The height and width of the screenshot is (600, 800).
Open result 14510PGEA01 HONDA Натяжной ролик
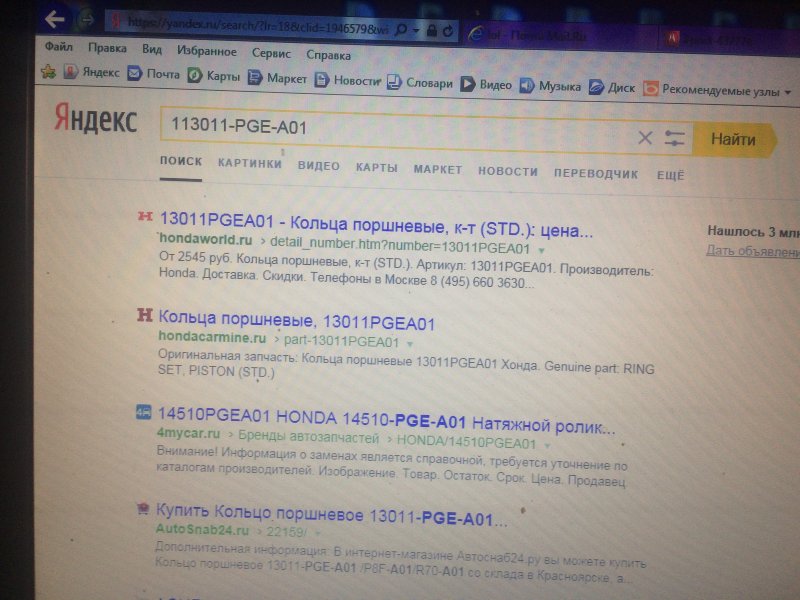click(386, 421)
